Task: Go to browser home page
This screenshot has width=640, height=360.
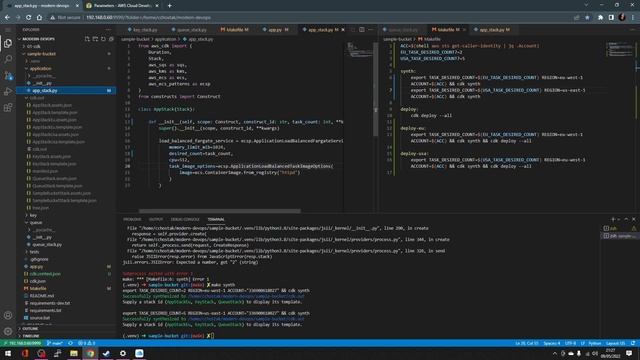Action: pos(39,18)
